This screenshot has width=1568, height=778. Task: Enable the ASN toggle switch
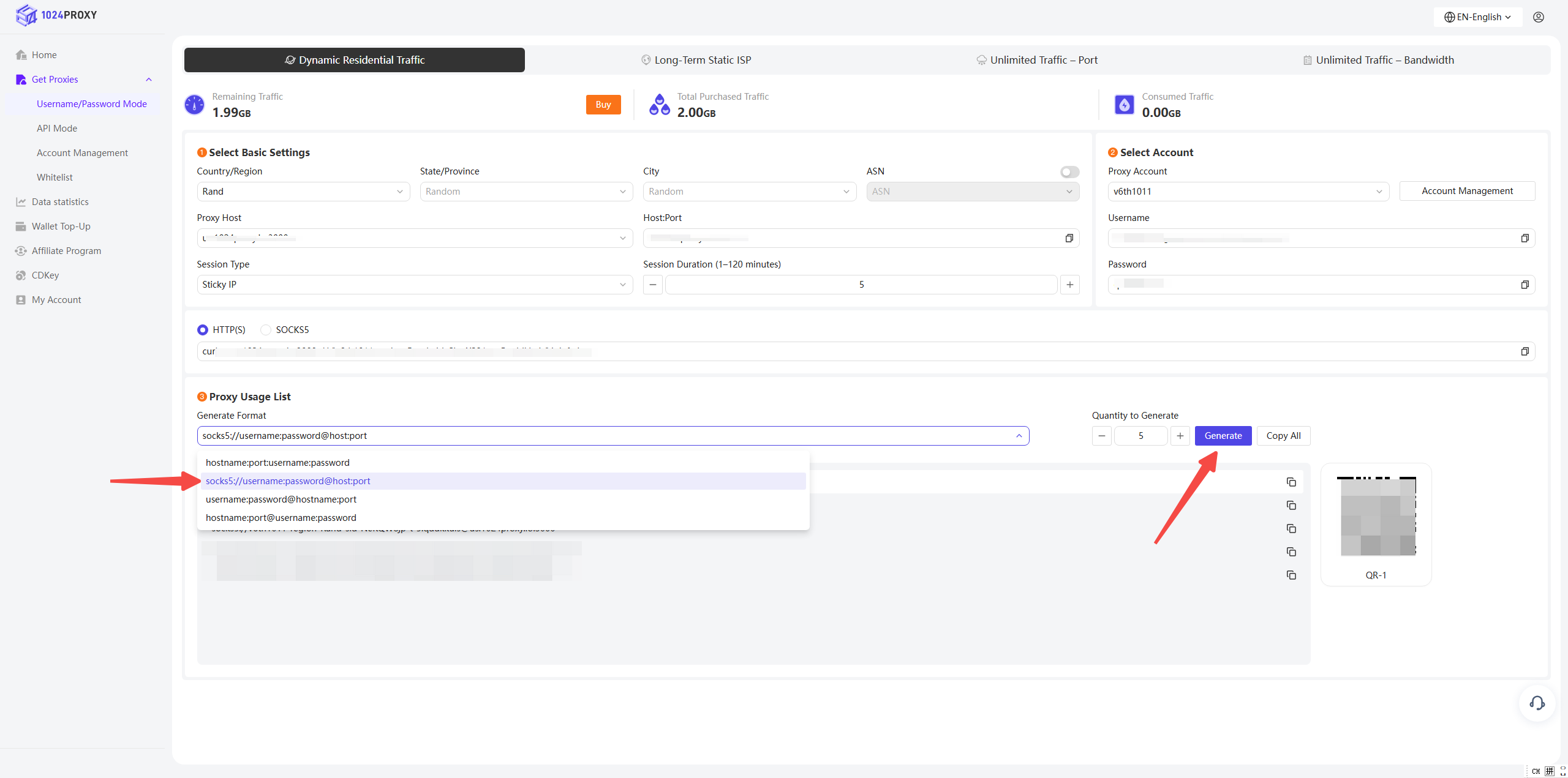pyautogui.click(x=1069, y=172)
